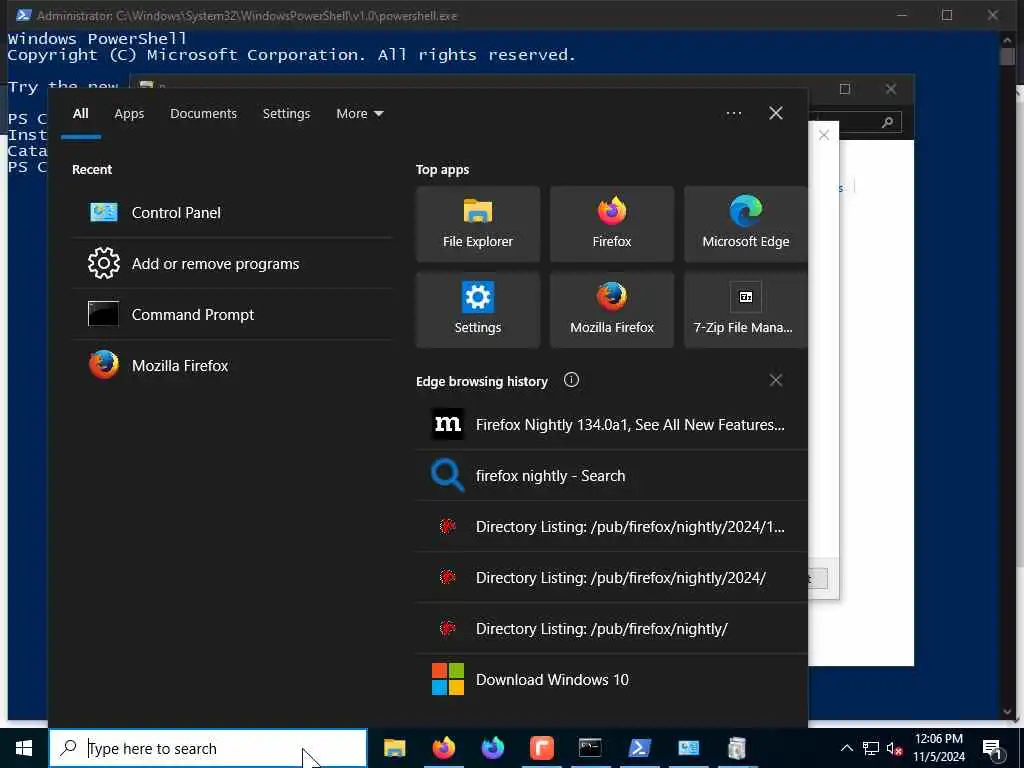Open the File Explorer top app tile
This screenshot has width=1024, height=768.
coord(478,224)
